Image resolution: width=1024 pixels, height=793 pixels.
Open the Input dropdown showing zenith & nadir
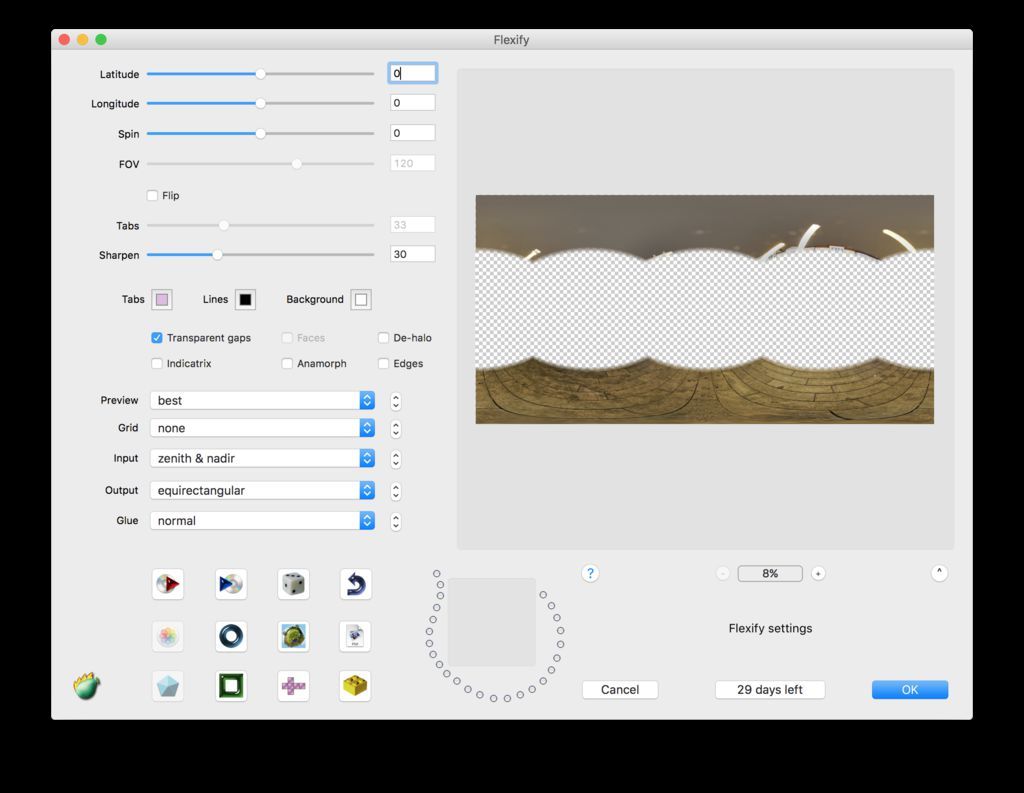coord(263,458)
